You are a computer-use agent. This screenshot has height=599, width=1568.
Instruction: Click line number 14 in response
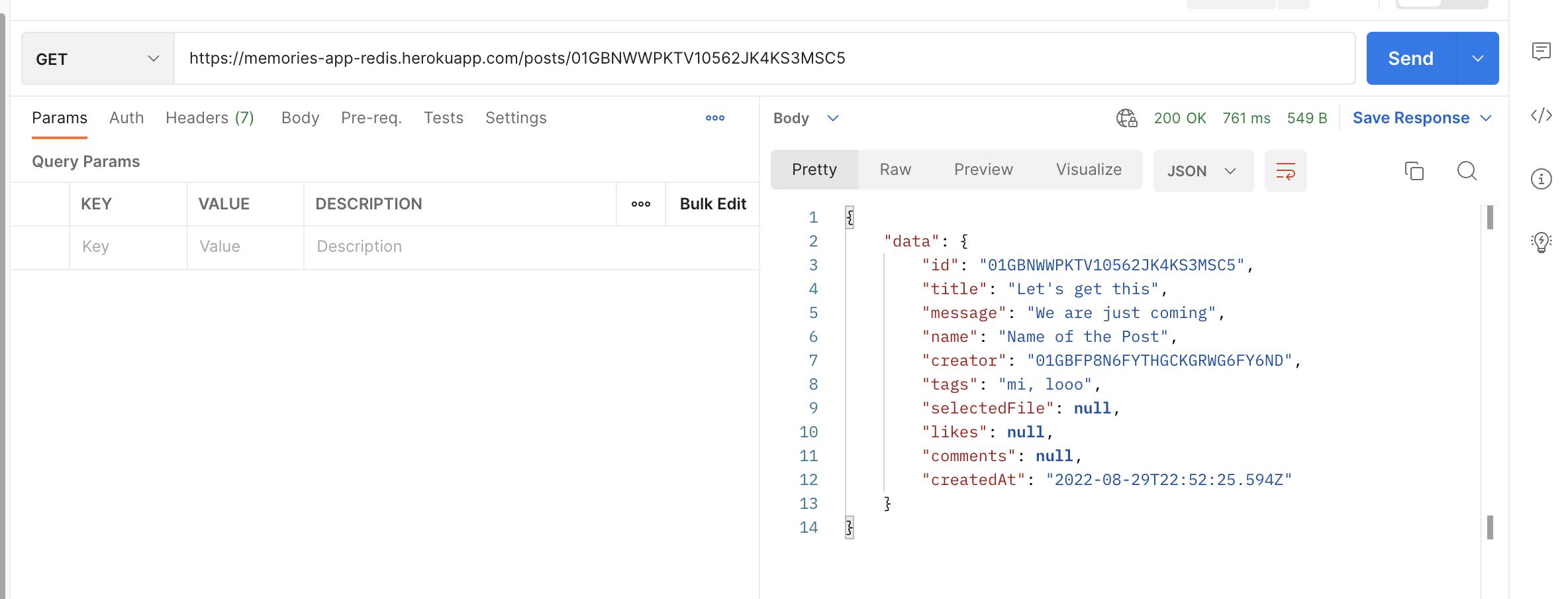(808, 527)
